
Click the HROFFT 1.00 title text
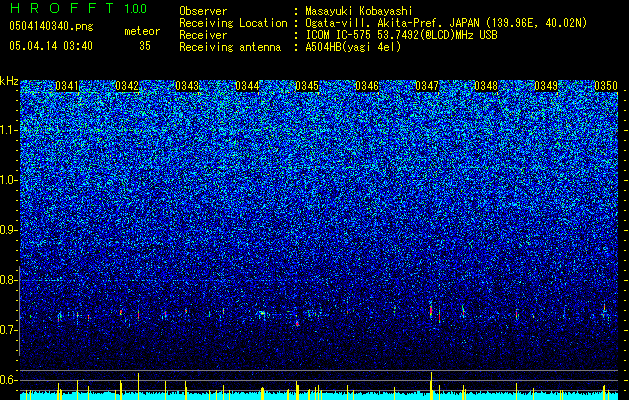coord(78,8)
